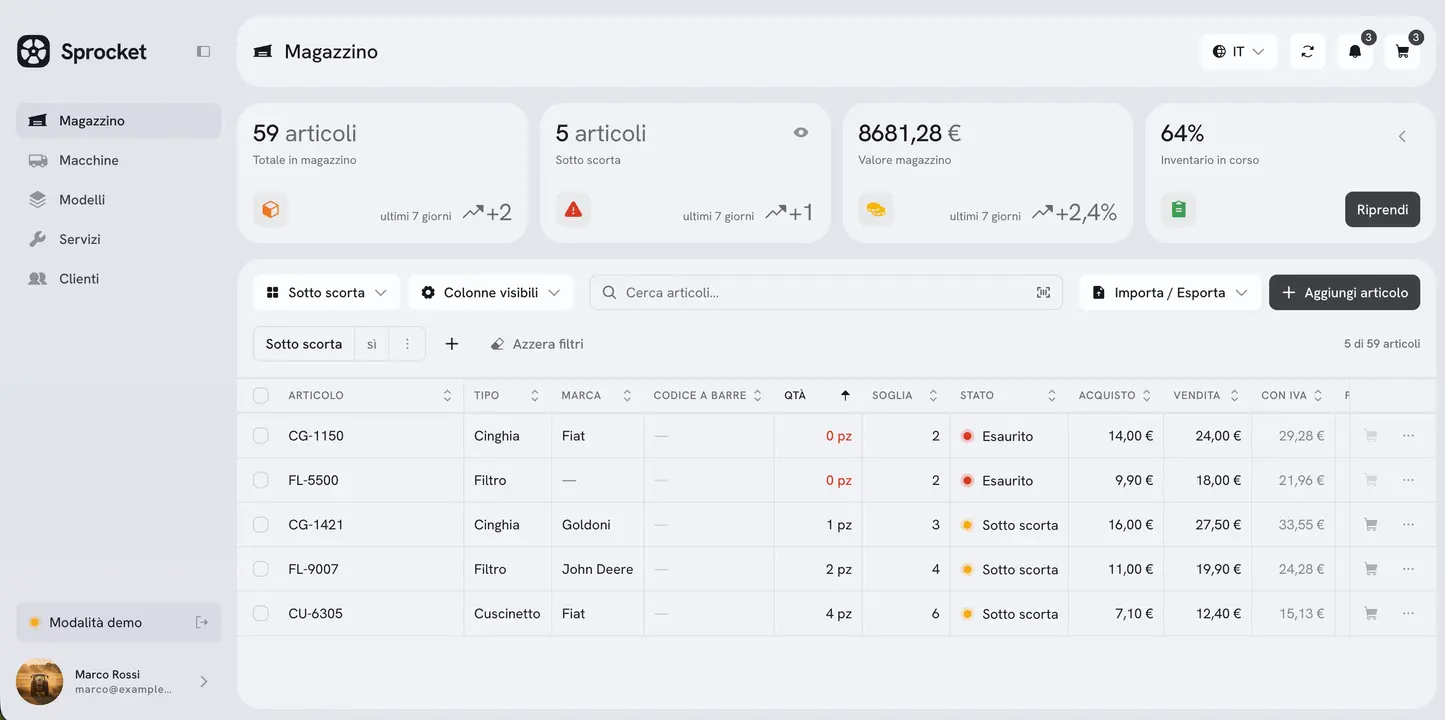This screenshot has width=1445, height=720.
Task: Open the IT language dropdown
Action: tap(1238, 51)
